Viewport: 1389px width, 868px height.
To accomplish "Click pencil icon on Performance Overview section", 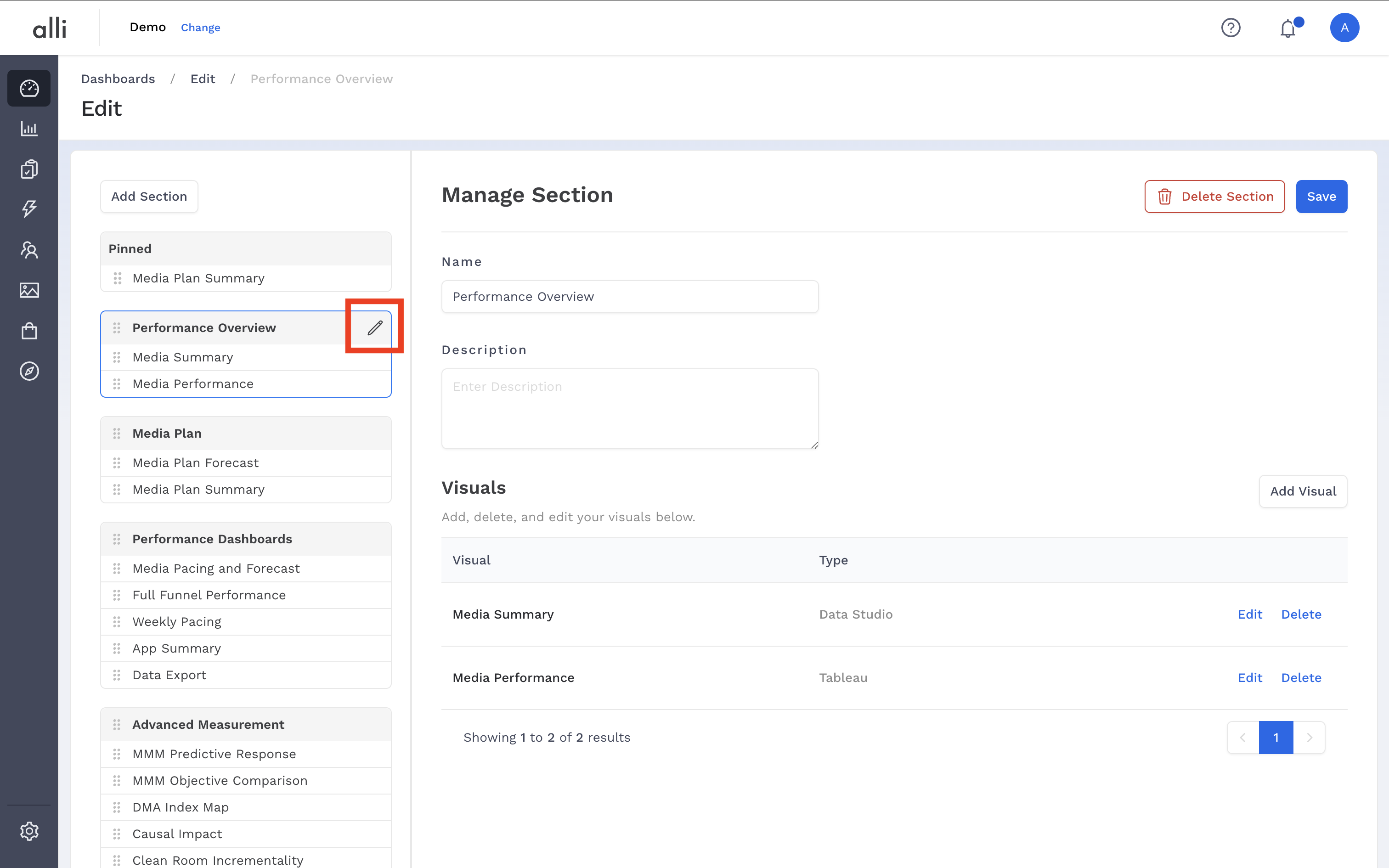I will click(x=375, y=328).
